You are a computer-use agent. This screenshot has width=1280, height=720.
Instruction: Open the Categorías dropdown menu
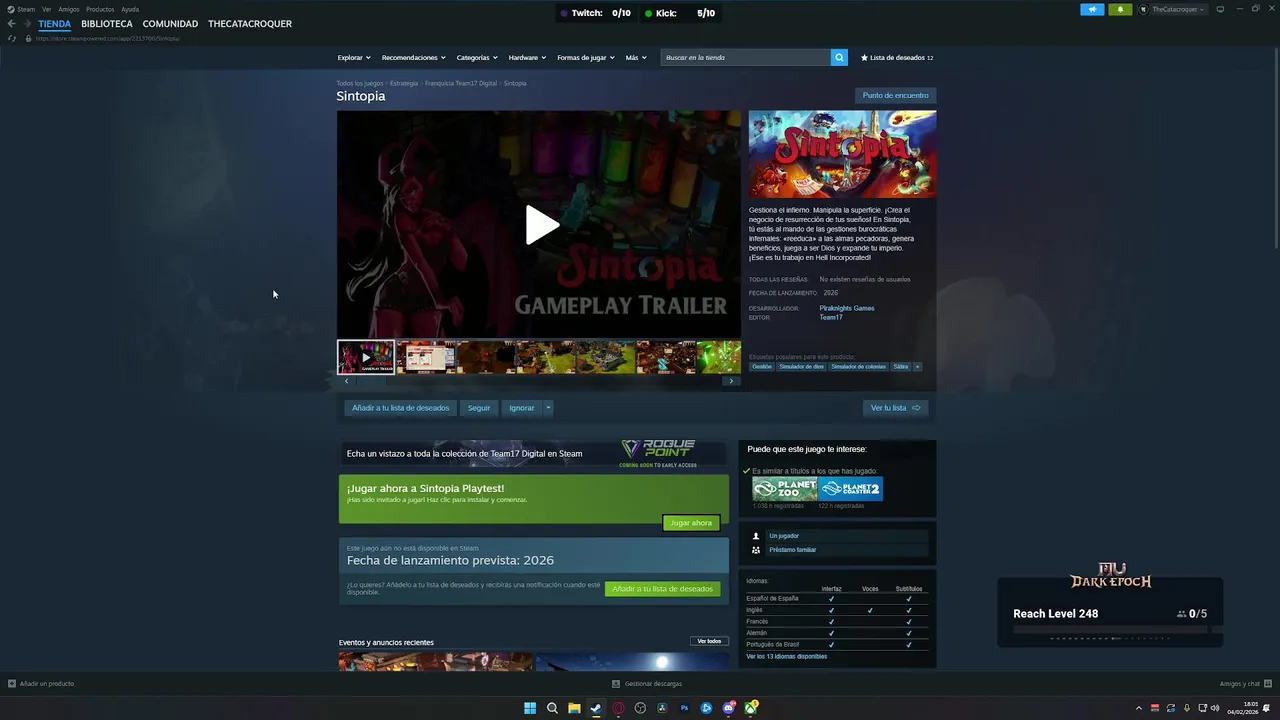[478, 58]
